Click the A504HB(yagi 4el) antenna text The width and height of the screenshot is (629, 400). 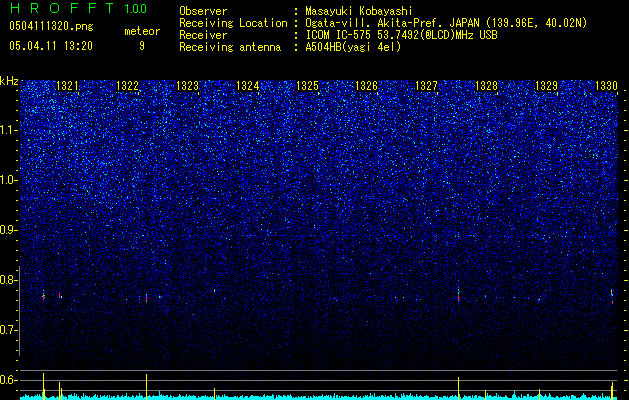[353, 47]
